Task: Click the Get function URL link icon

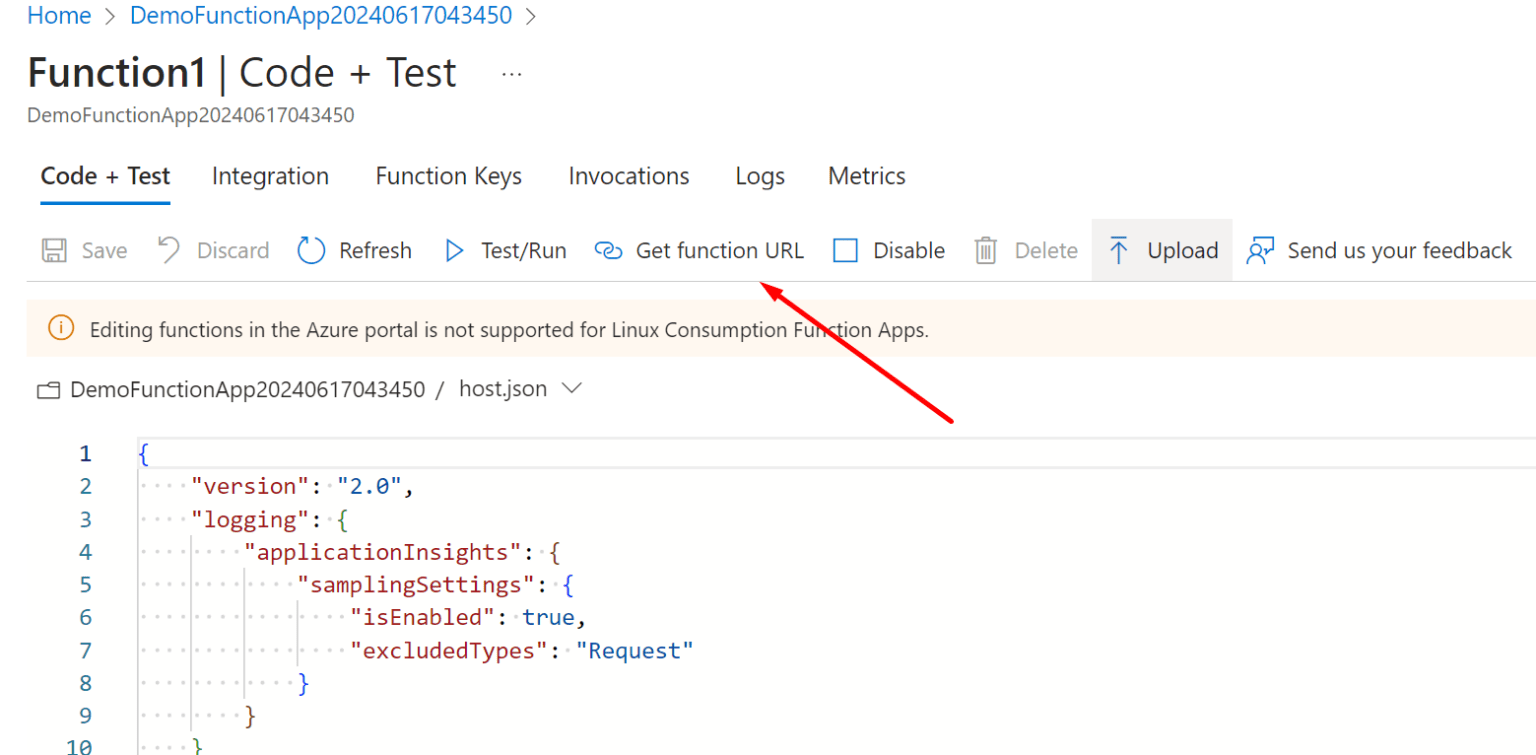Action: [608, 250]
